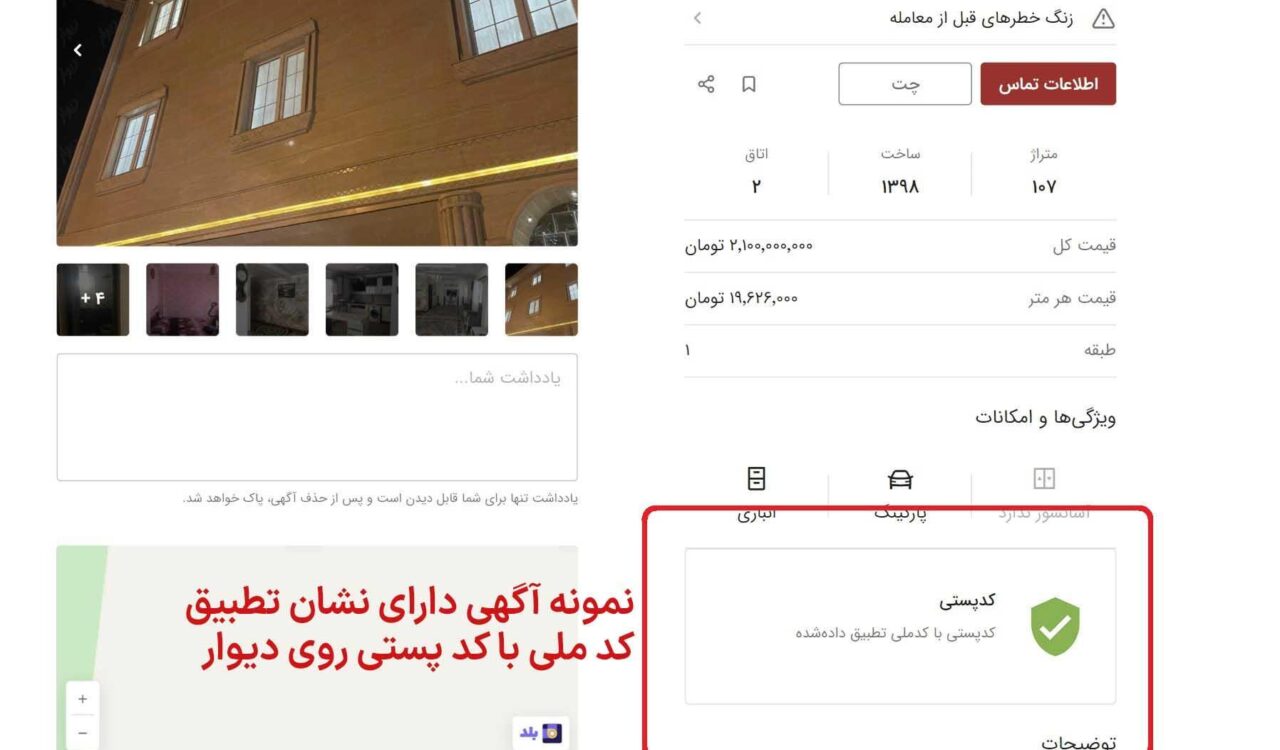Screen dimensions: 1280x750
Task: Click the storage room (انباری) icon
Action: click(757, 478)
